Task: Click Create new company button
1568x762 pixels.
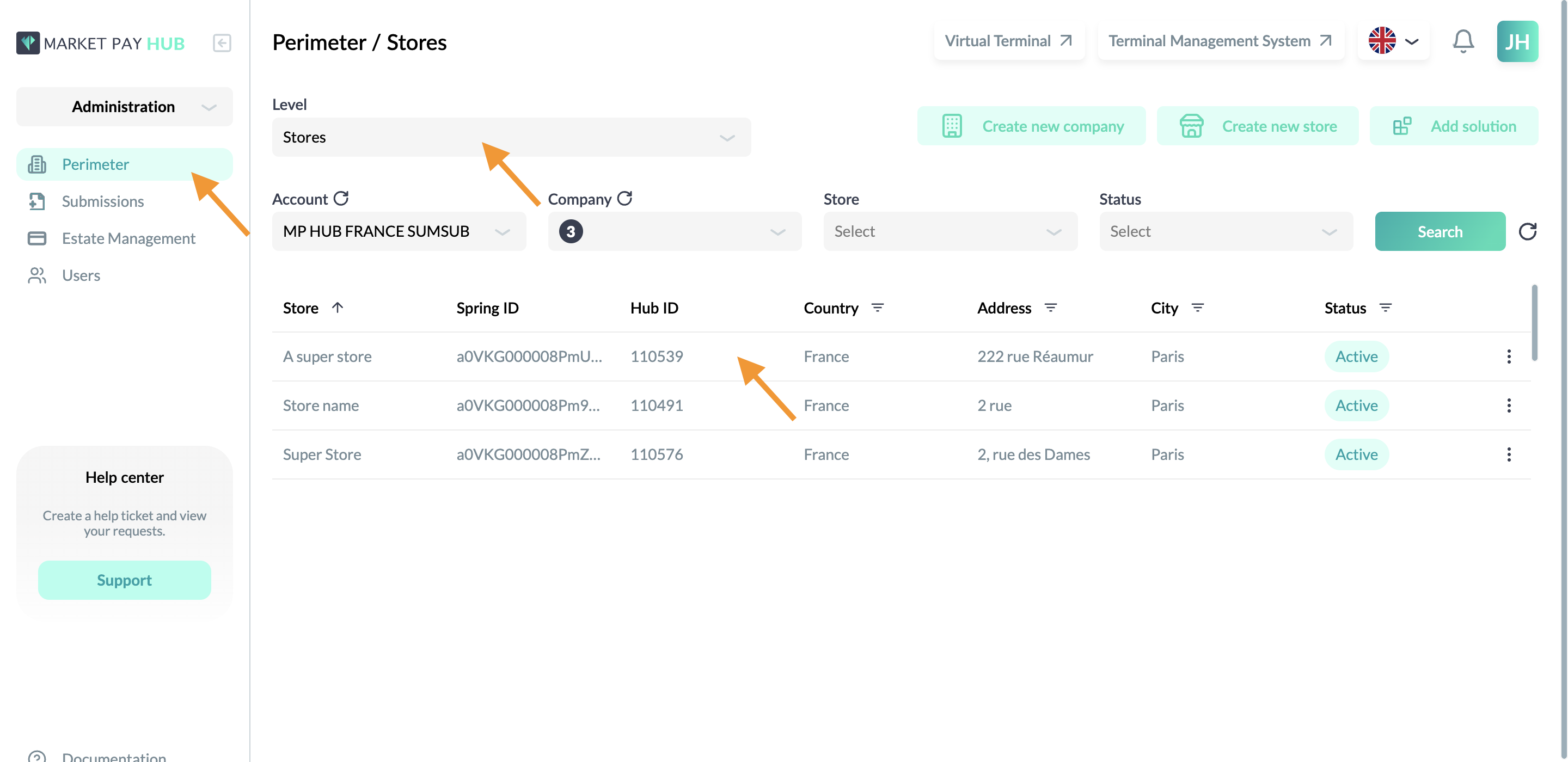Action: pos(1031,126)
